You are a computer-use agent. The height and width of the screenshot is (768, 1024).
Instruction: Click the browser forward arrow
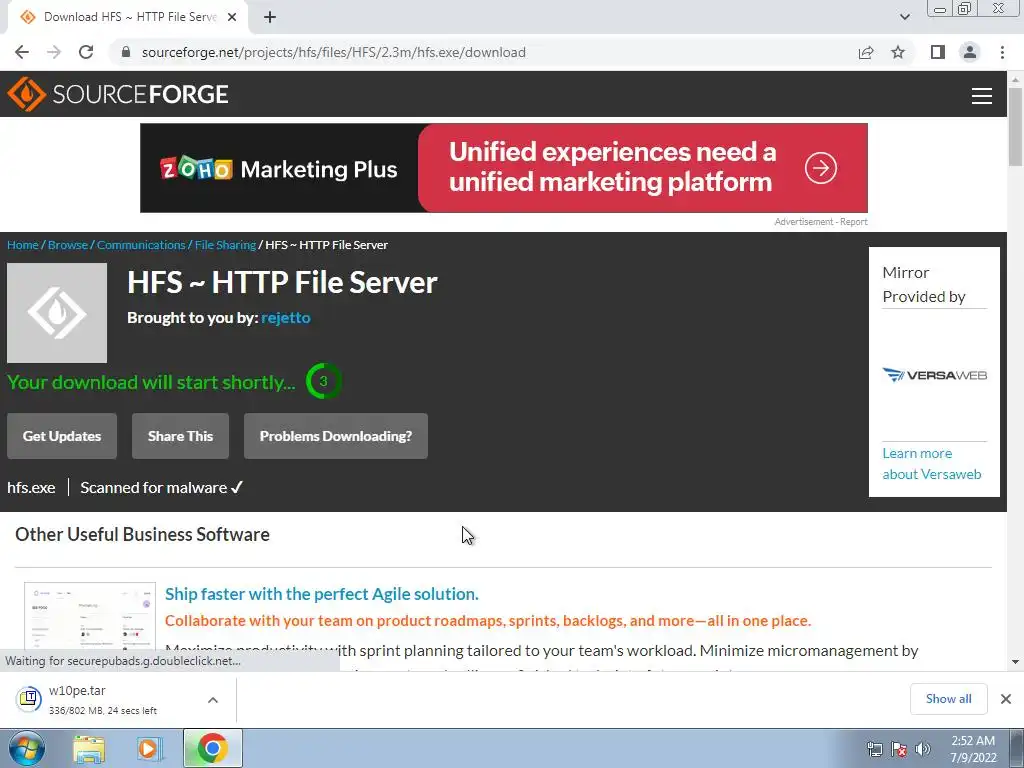click(x=54, y=52)
